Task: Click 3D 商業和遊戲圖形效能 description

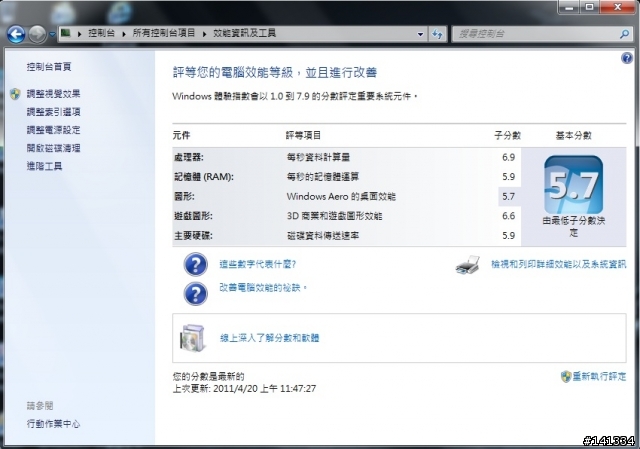Action: [334, 216]
